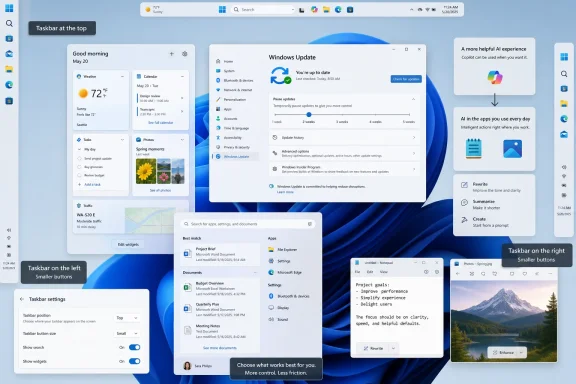Open the sunflower photo in Spring moments

tap(146, 171)
